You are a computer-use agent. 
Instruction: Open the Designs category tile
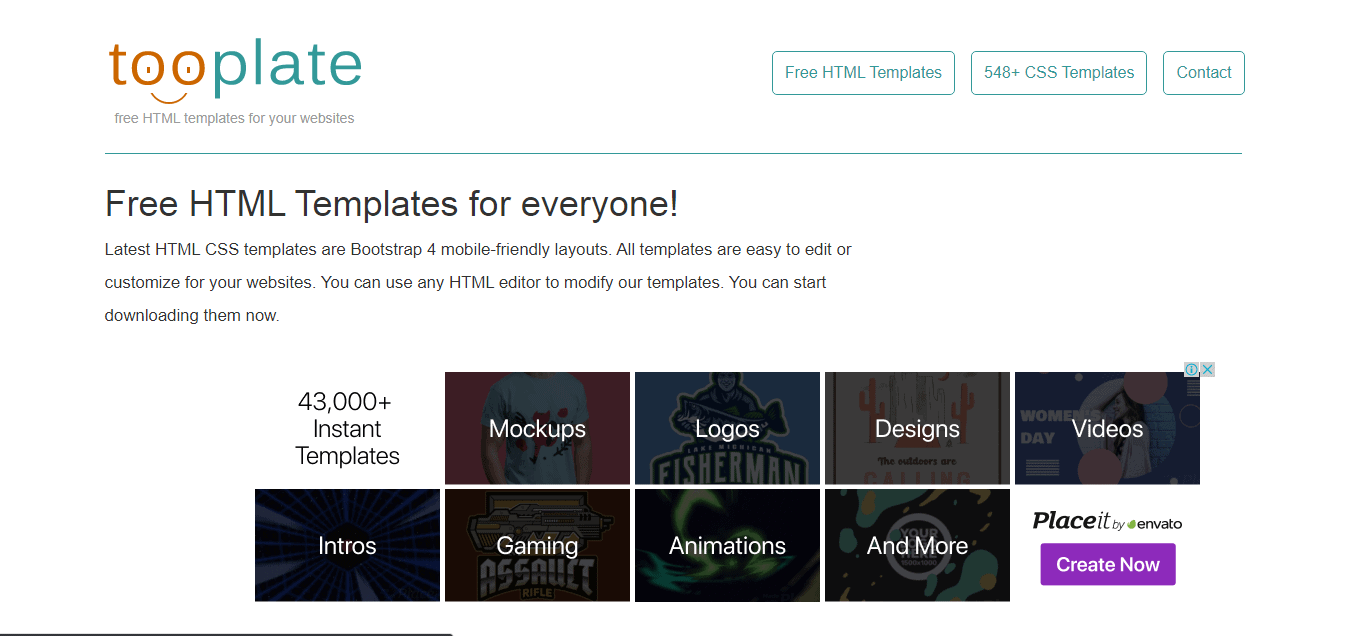917,428
